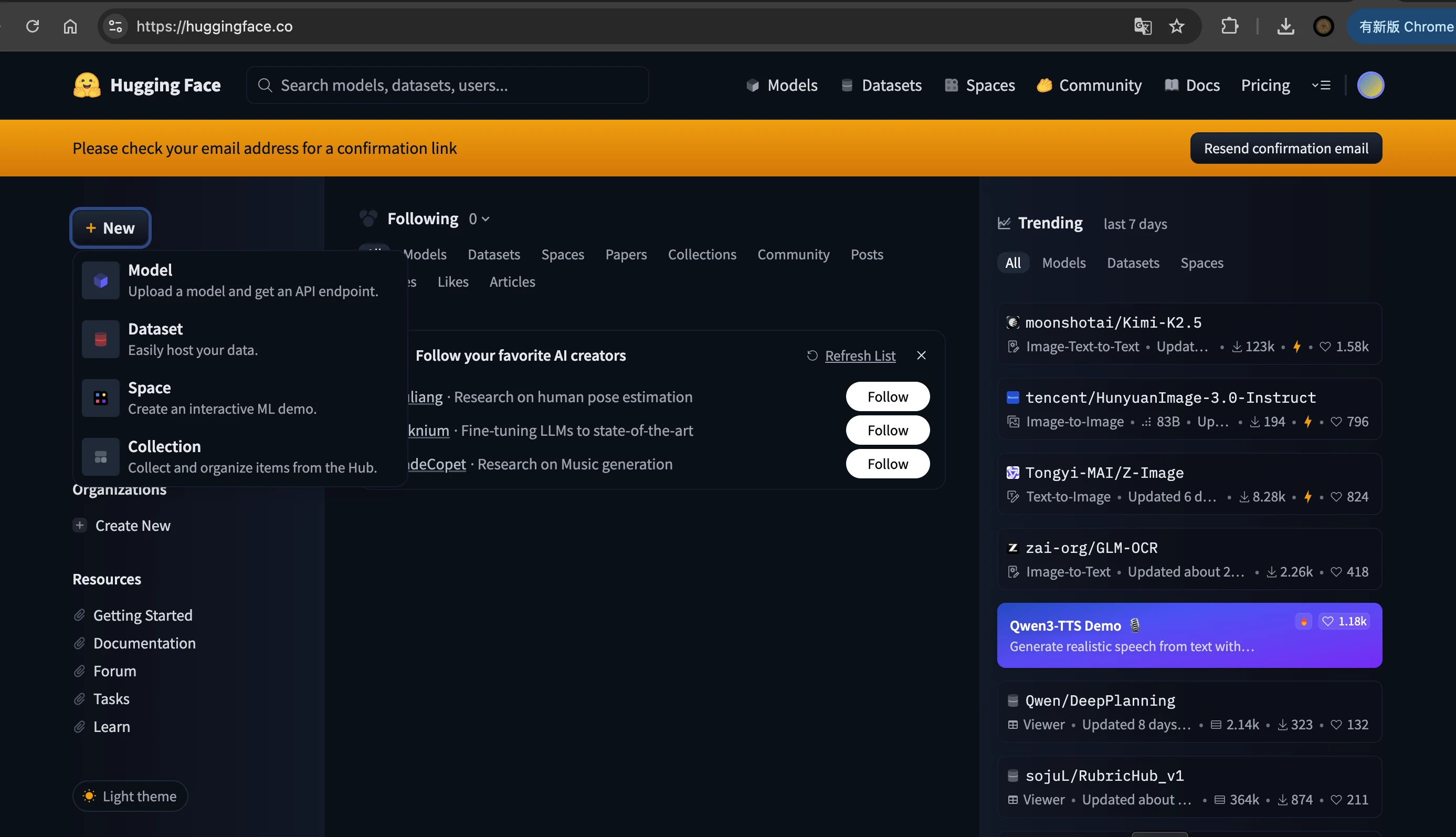Expand the more navigation menu icon
This screenshot has height=837, width=1456.
coord(1321,85)
